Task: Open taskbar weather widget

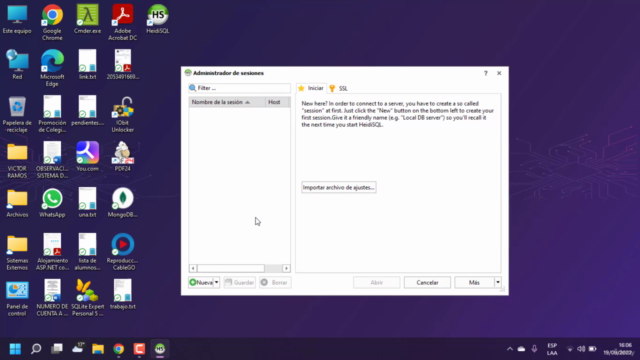Action: click(78, 348)
